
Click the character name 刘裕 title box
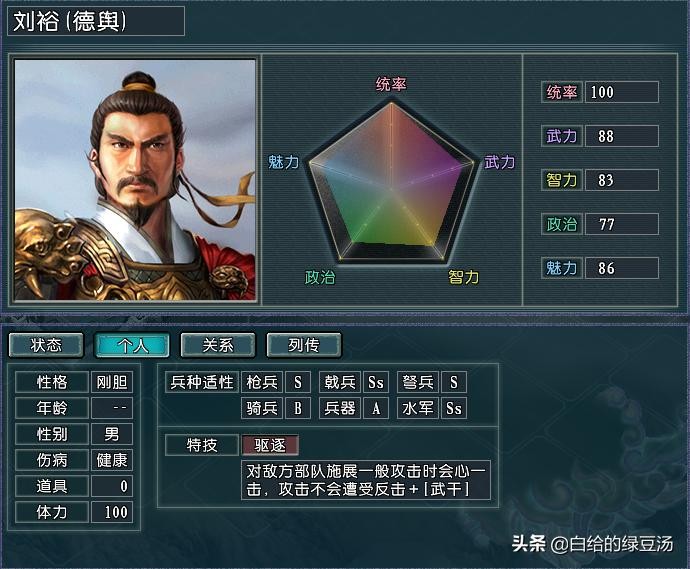[96, 21]
